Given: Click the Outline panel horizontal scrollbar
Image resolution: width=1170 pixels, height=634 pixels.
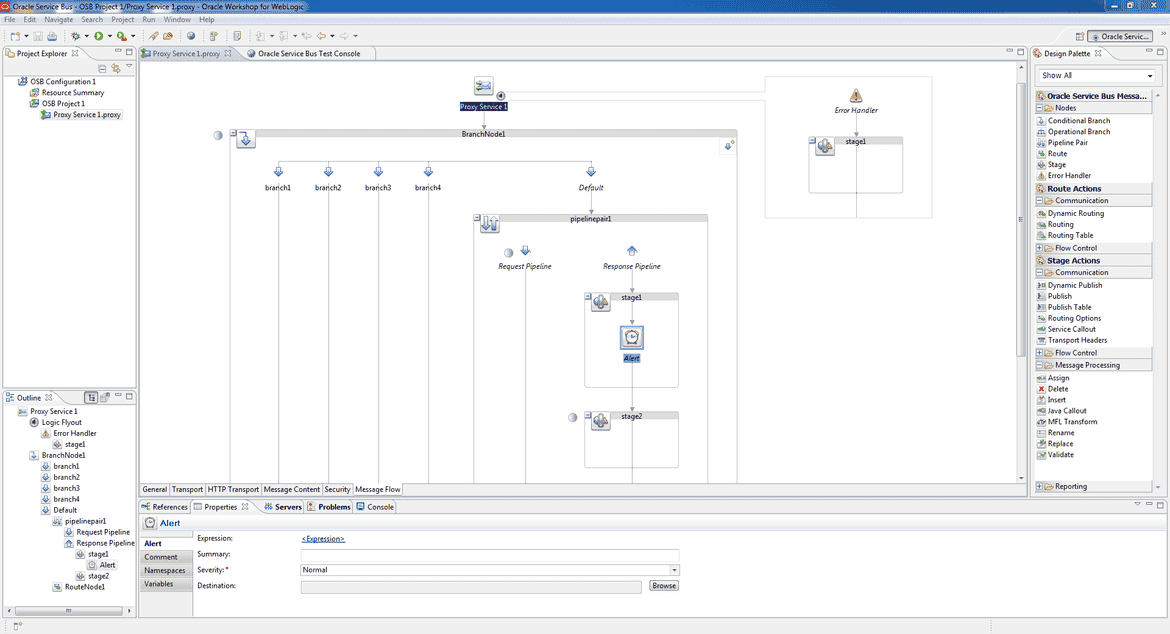Looking at the screenshot, I should 69,611.
